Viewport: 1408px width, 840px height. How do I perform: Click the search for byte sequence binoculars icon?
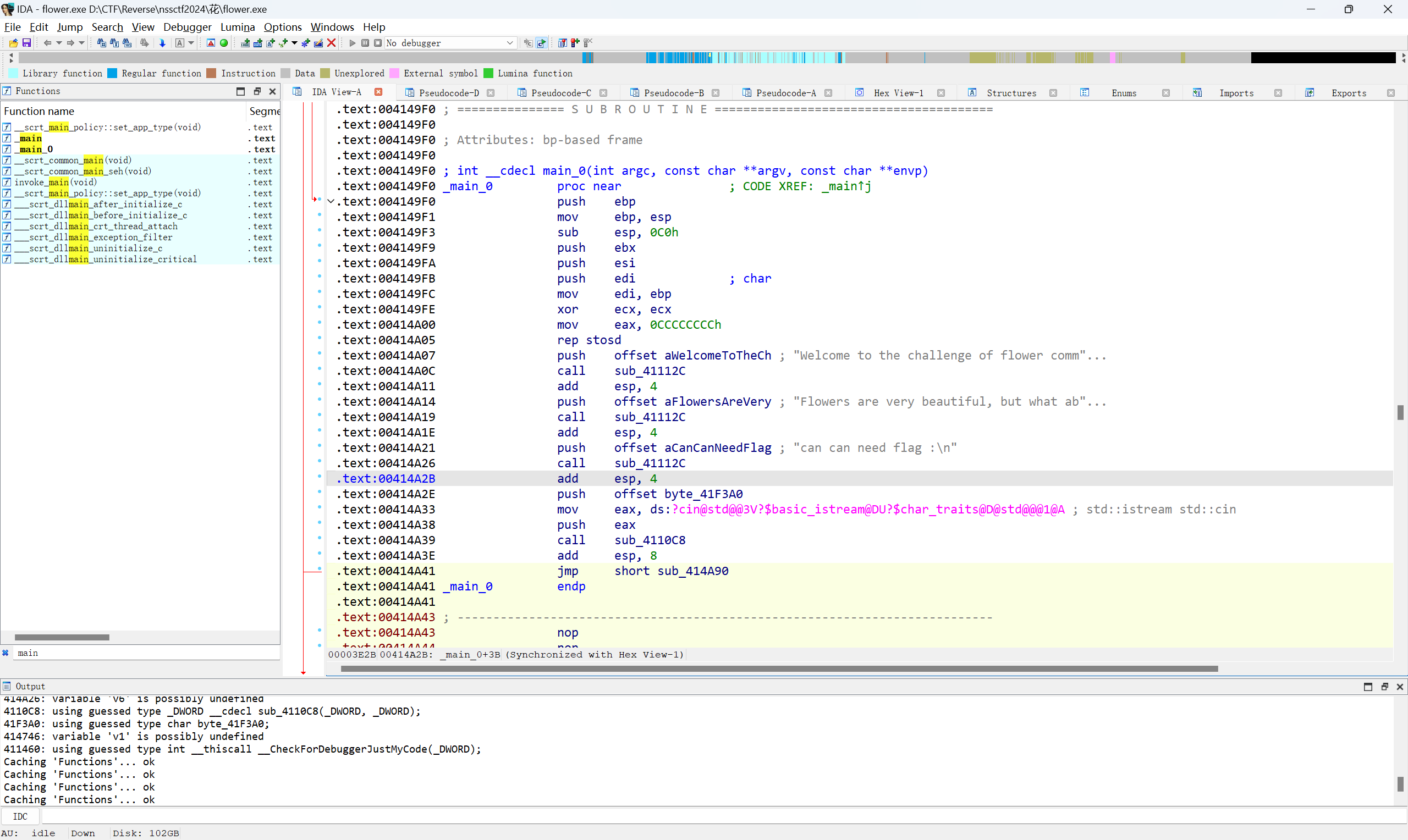pos(128,43)
